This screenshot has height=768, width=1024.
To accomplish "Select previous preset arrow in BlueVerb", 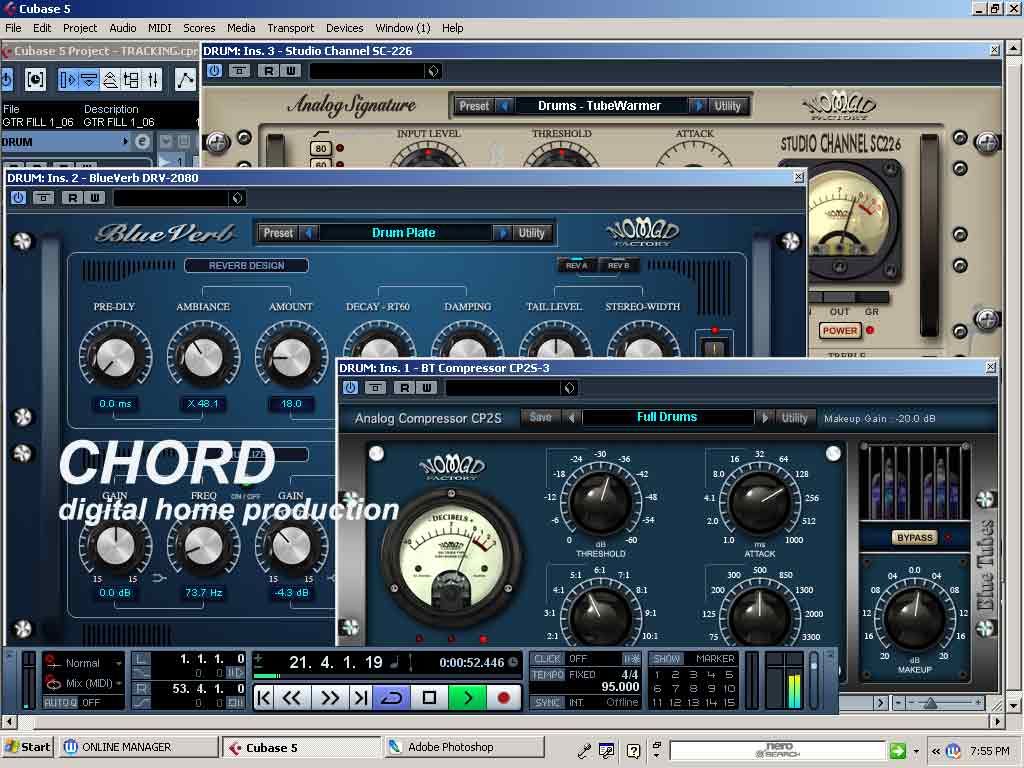I will point(310,233).
